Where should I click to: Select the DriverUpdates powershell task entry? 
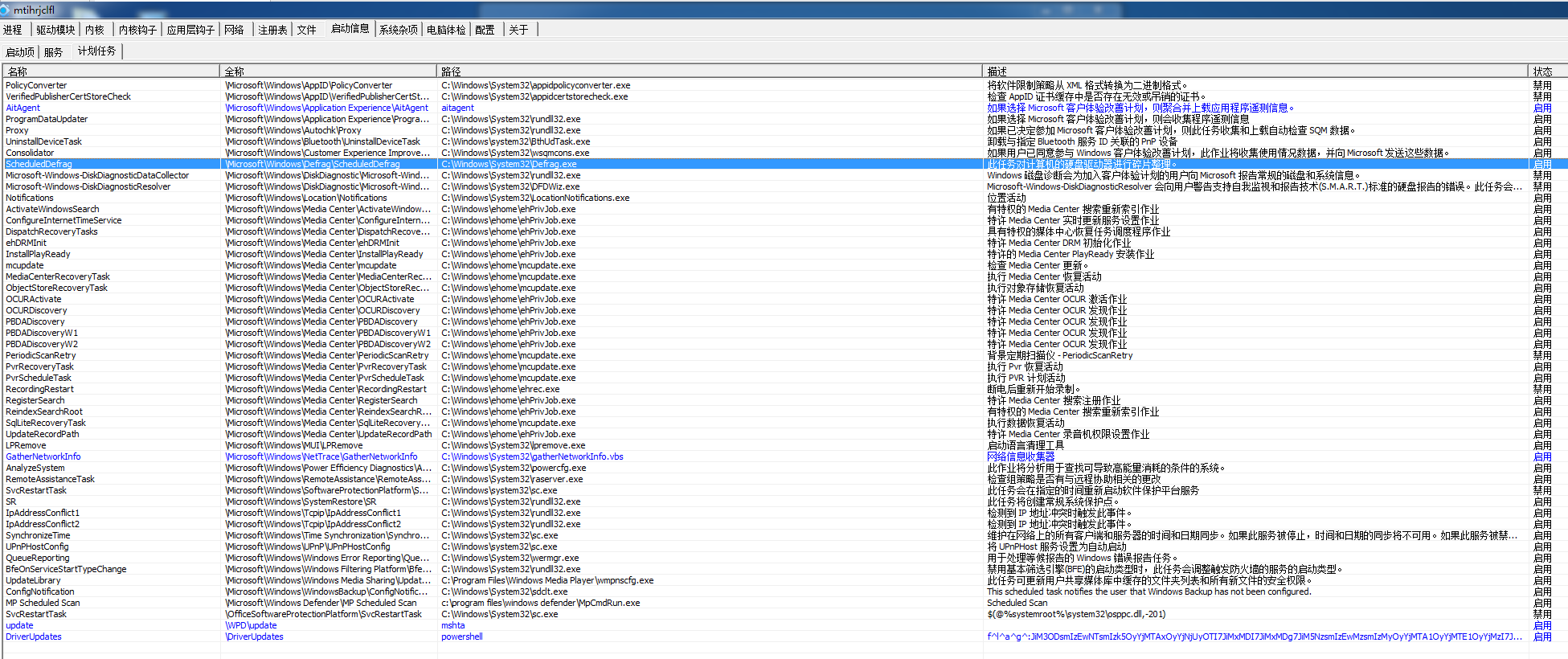coord(34,636)
